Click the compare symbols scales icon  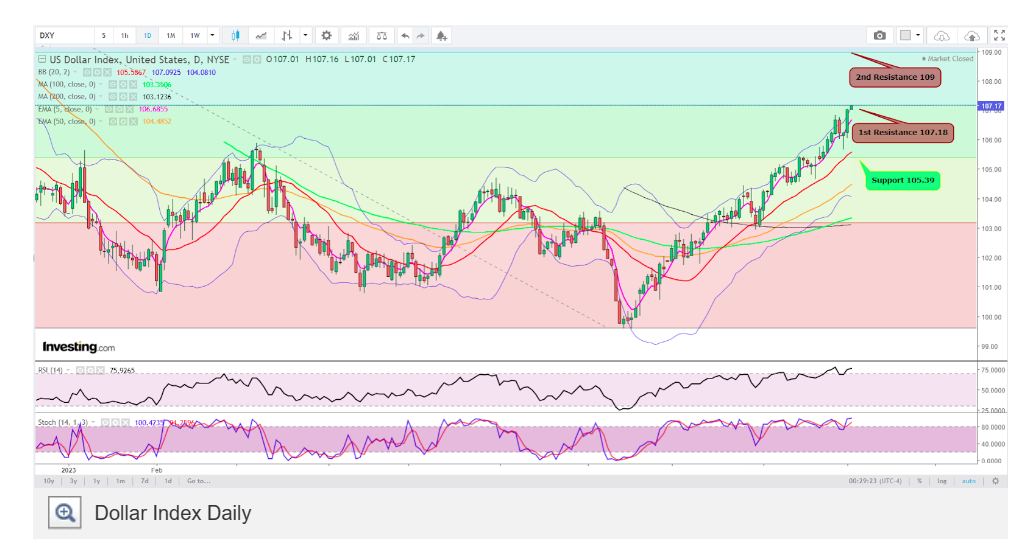point(381,35)
